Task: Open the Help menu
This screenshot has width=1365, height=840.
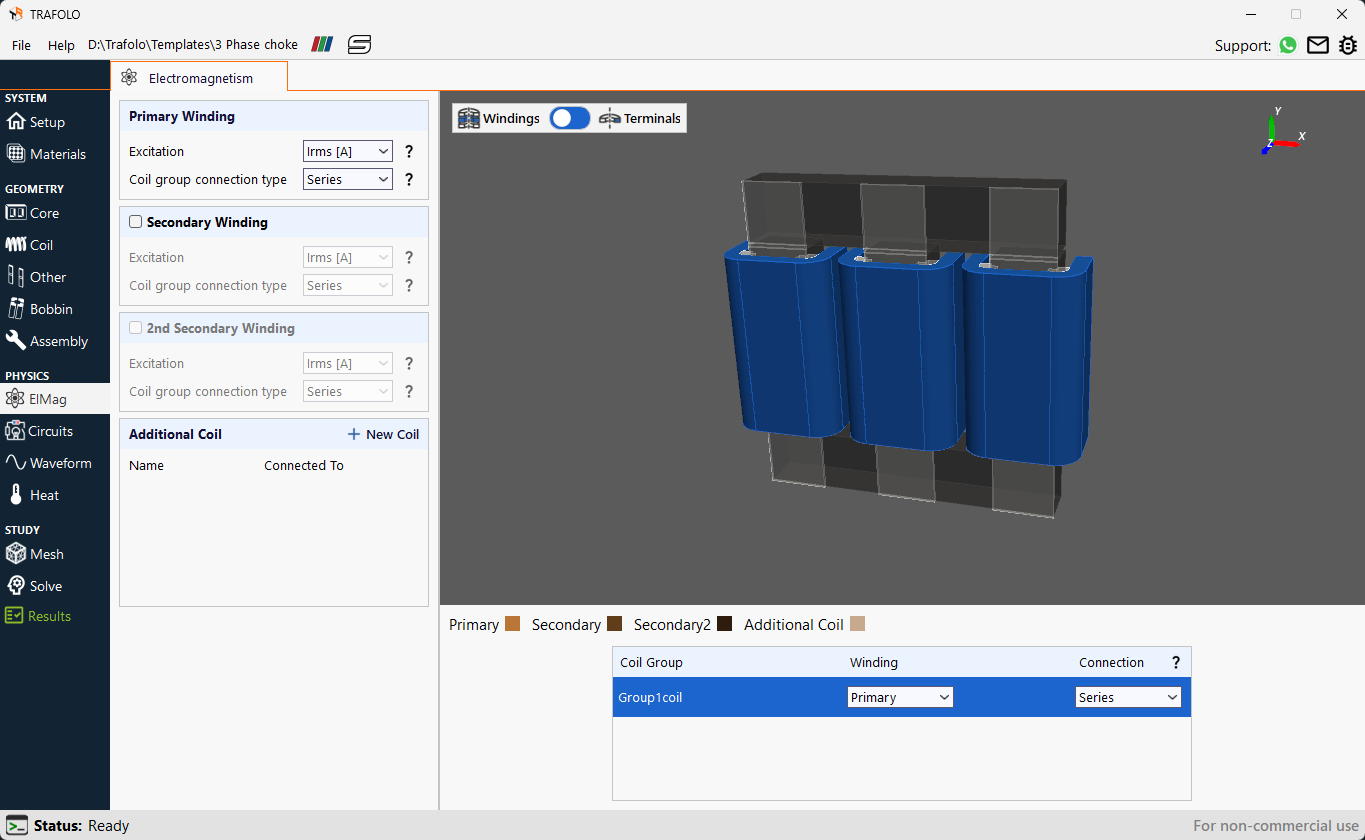Action: (61, 45)
